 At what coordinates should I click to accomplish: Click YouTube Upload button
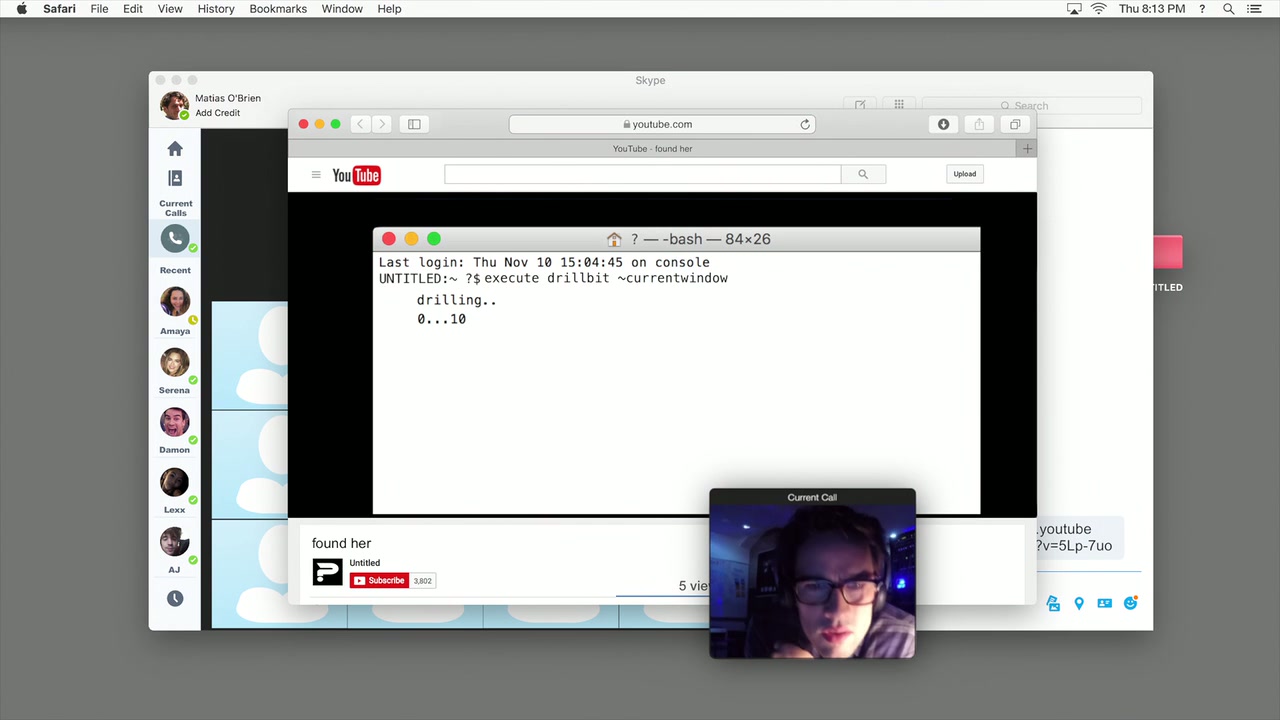click(x=964, y=174)
